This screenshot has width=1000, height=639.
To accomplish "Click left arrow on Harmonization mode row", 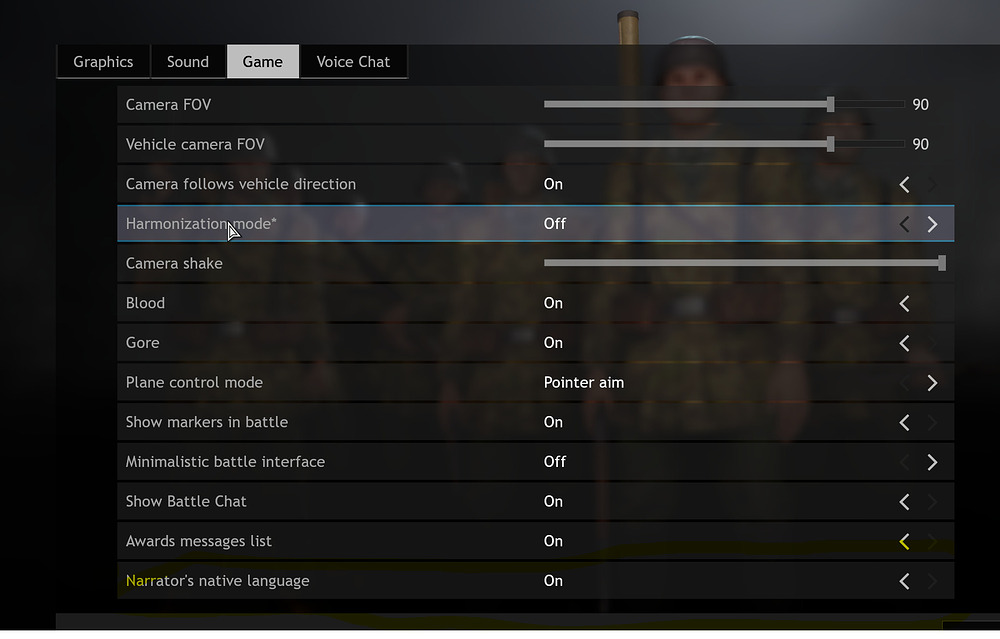I will [904, 224].
